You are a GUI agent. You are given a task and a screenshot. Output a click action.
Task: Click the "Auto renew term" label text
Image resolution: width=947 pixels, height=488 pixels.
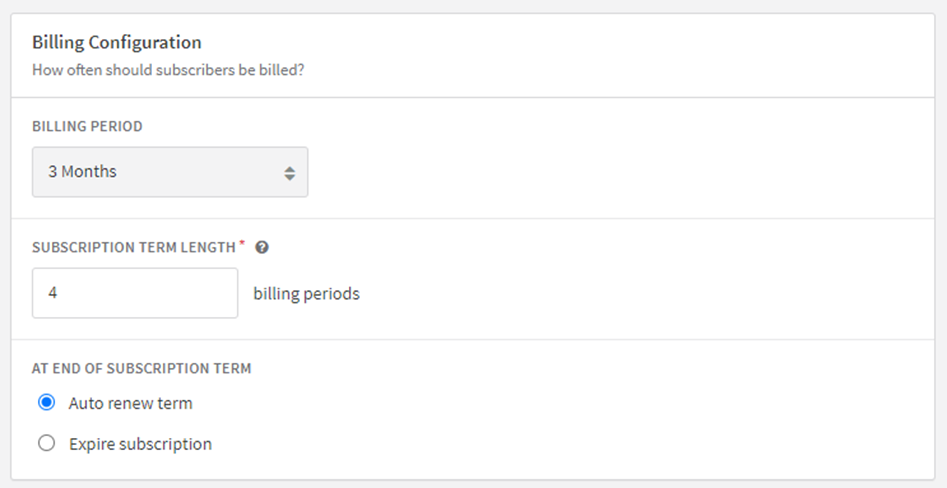coord(130,403)
